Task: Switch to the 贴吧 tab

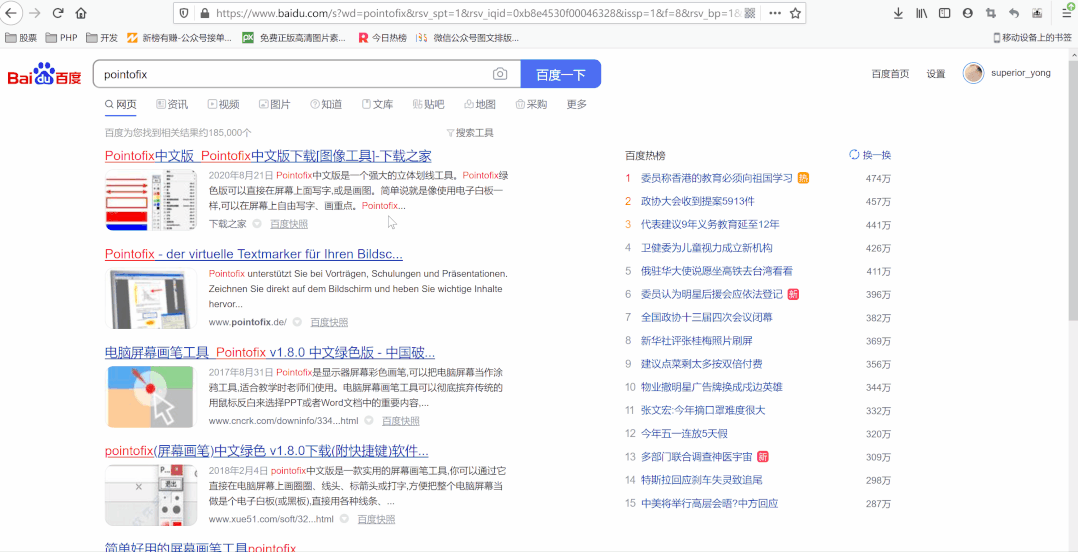Action: pos(428,104)
